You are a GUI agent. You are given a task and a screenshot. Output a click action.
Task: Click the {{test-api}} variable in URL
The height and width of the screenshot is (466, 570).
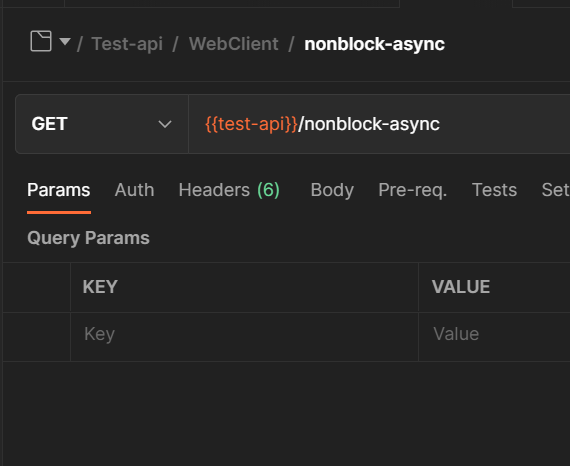pos(251,124)
